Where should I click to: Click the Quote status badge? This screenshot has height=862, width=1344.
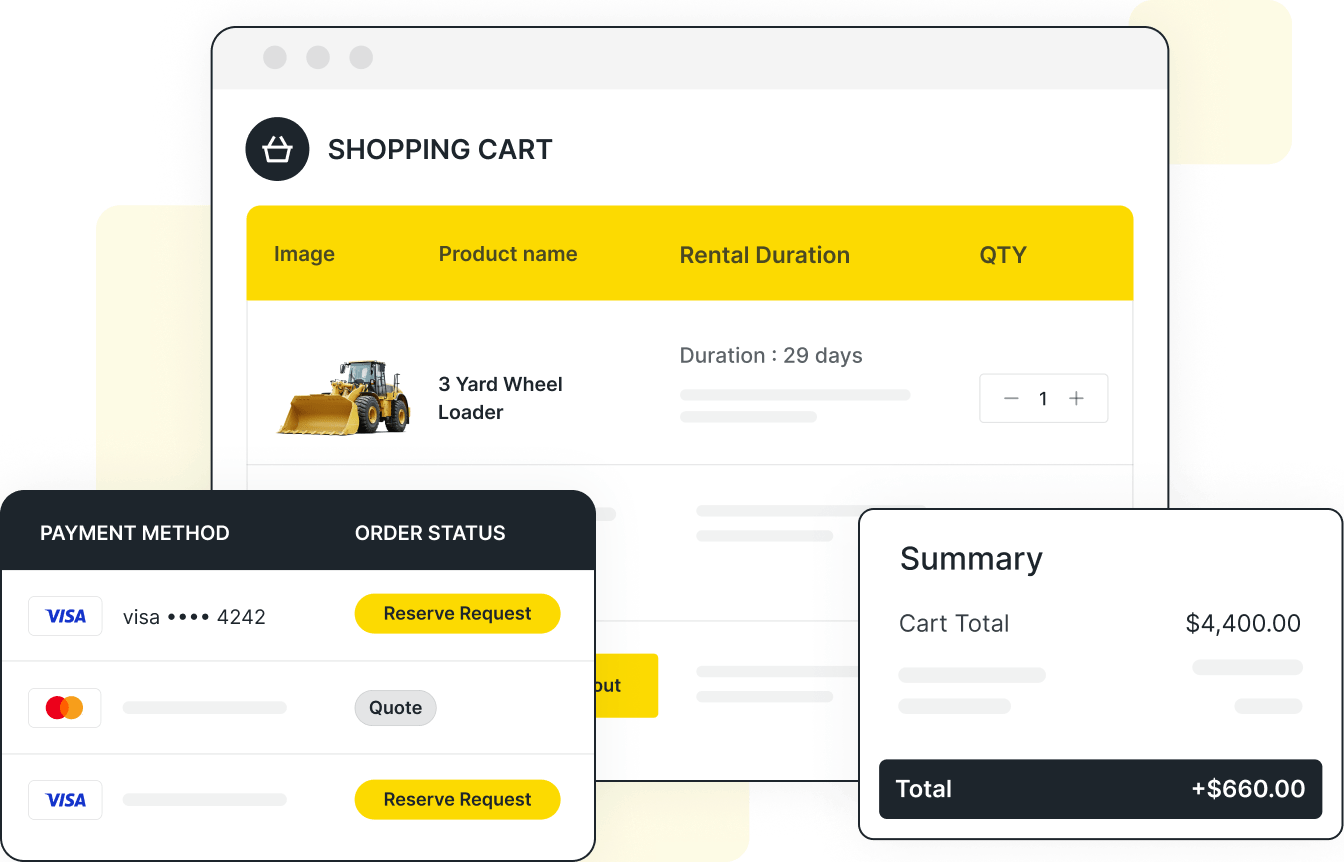click(395, 707)
